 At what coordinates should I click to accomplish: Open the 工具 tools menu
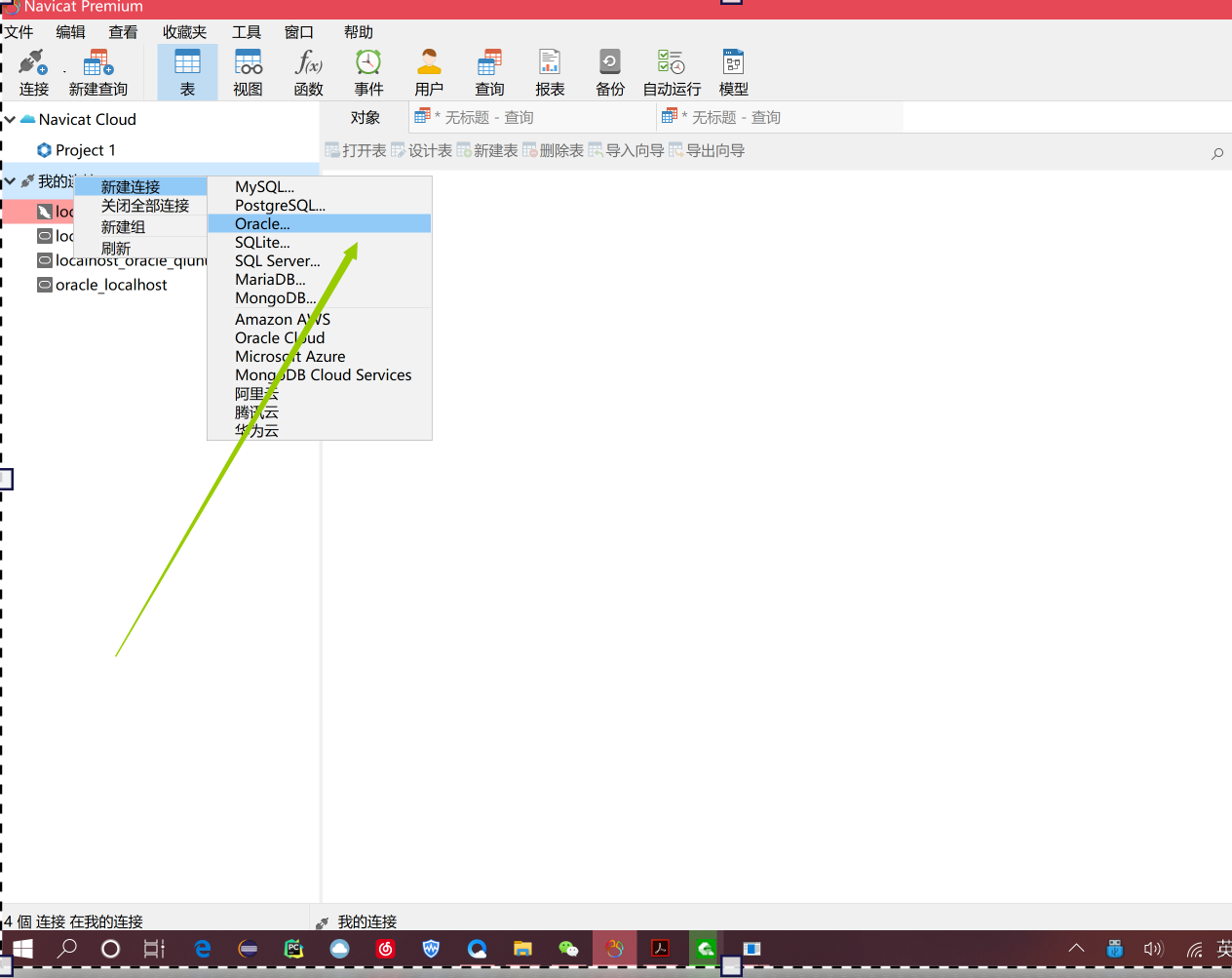point(247,32)
